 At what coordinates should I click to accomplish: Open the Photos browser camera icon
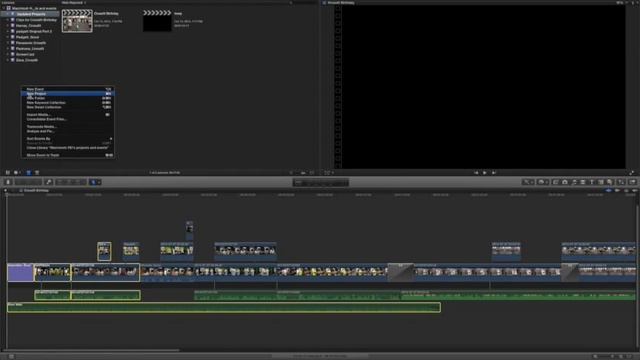[x=565, y=182]
